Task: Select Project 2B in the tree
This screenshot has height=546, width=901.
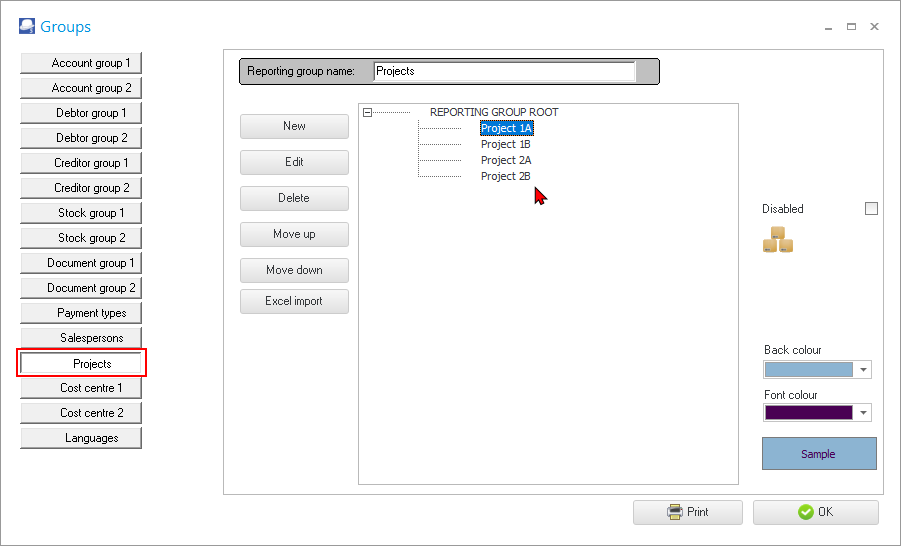Action: click(505, 176)
